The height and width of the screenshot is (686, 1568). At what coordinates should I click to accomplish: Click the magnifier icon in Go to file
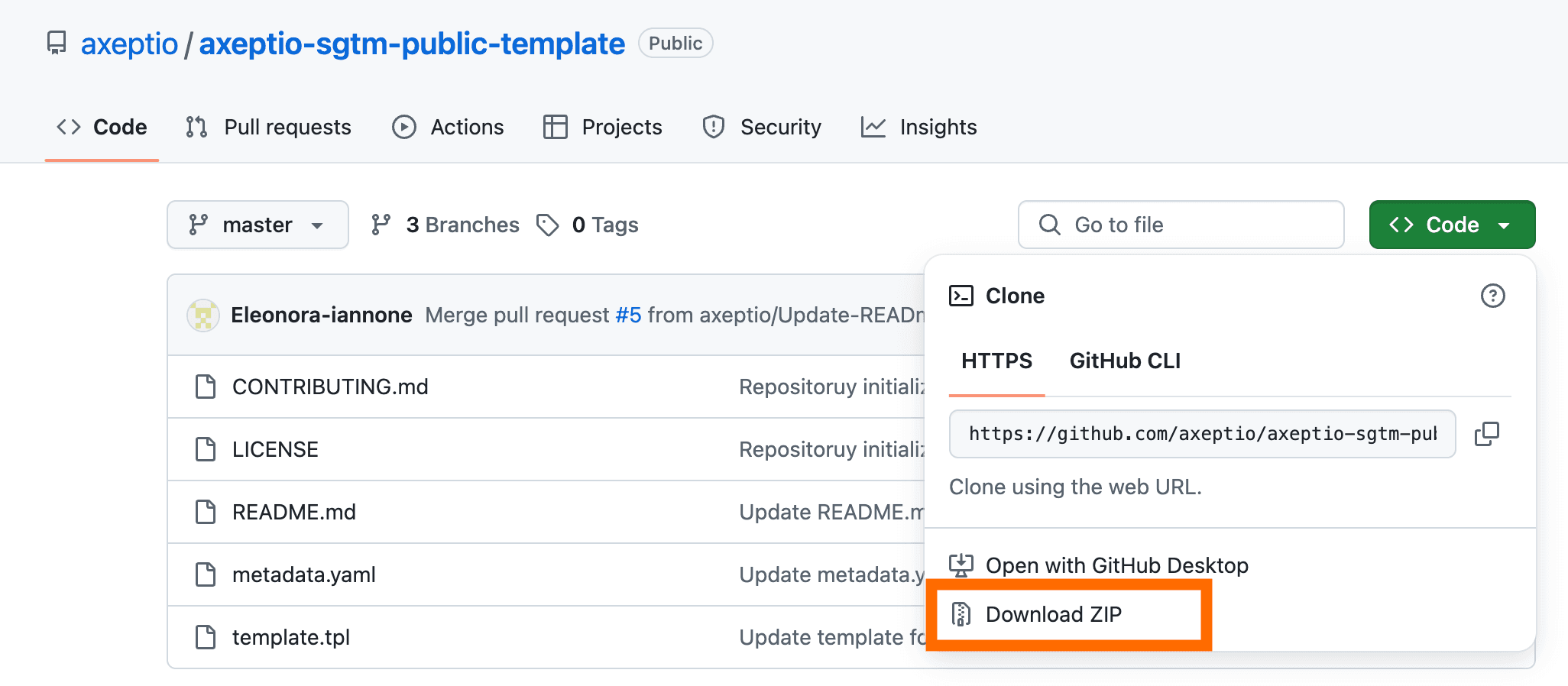pyautogui.click(x=1050, y=225)
